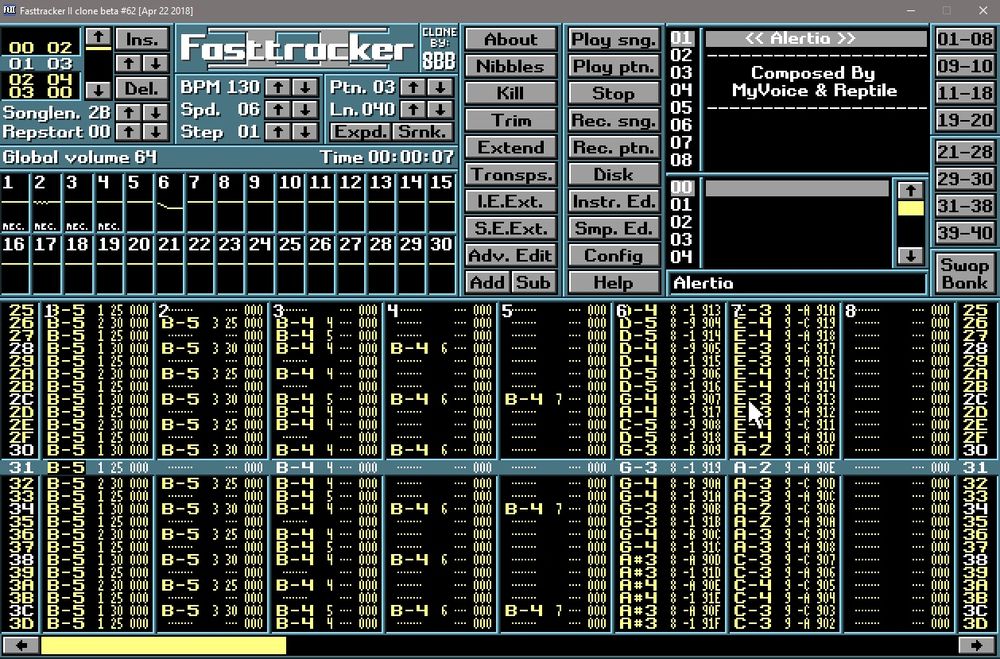The image size is (1000, 659).
Task: Open the Config screen
Action: tap(614, 255)
